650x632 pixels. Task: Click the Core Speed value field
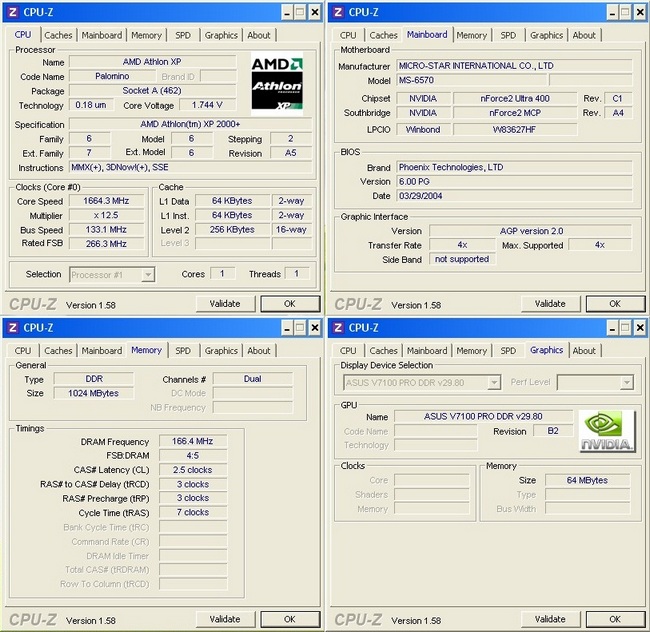coord(112,201)
